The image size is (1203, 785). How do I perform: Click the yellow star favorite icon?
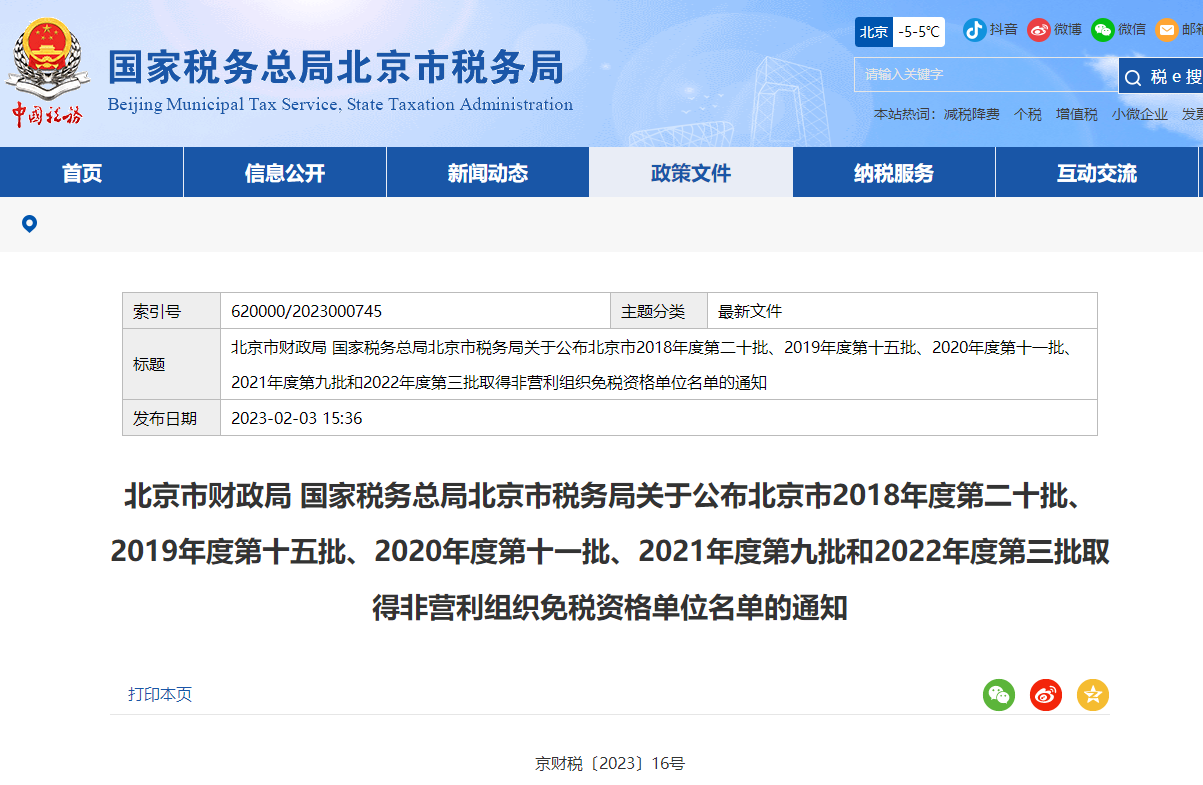coord(1092,695)
